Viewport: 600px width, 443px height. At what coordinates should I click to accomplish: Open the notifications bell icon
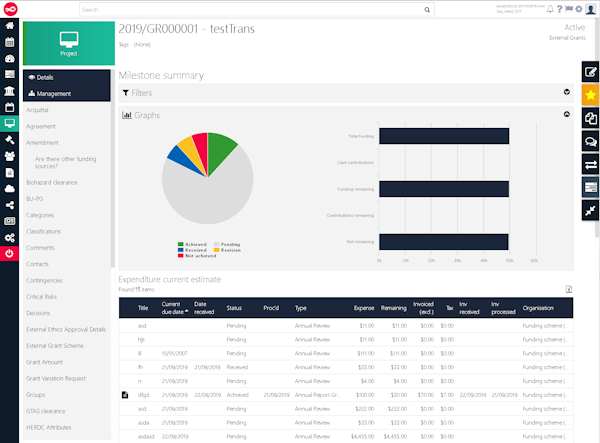coord(550,9)
